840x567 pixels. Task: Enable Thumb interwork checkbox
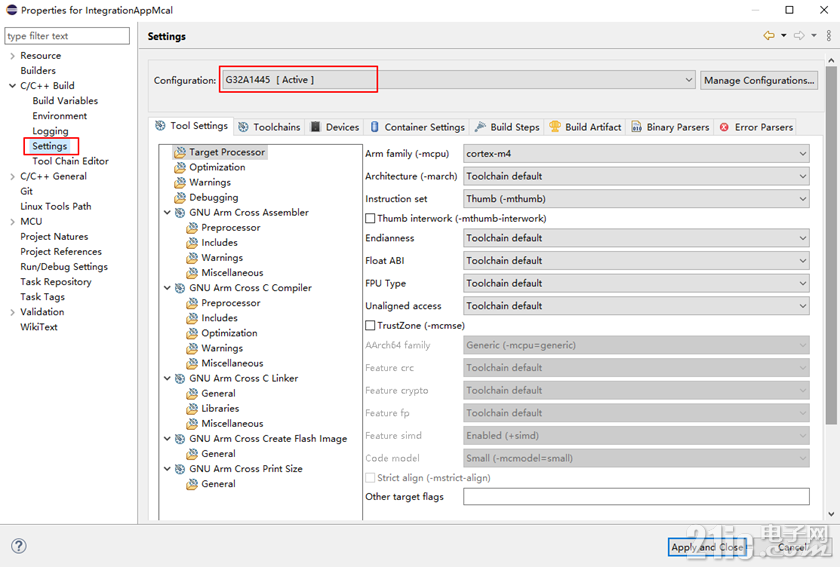point(370,219)
